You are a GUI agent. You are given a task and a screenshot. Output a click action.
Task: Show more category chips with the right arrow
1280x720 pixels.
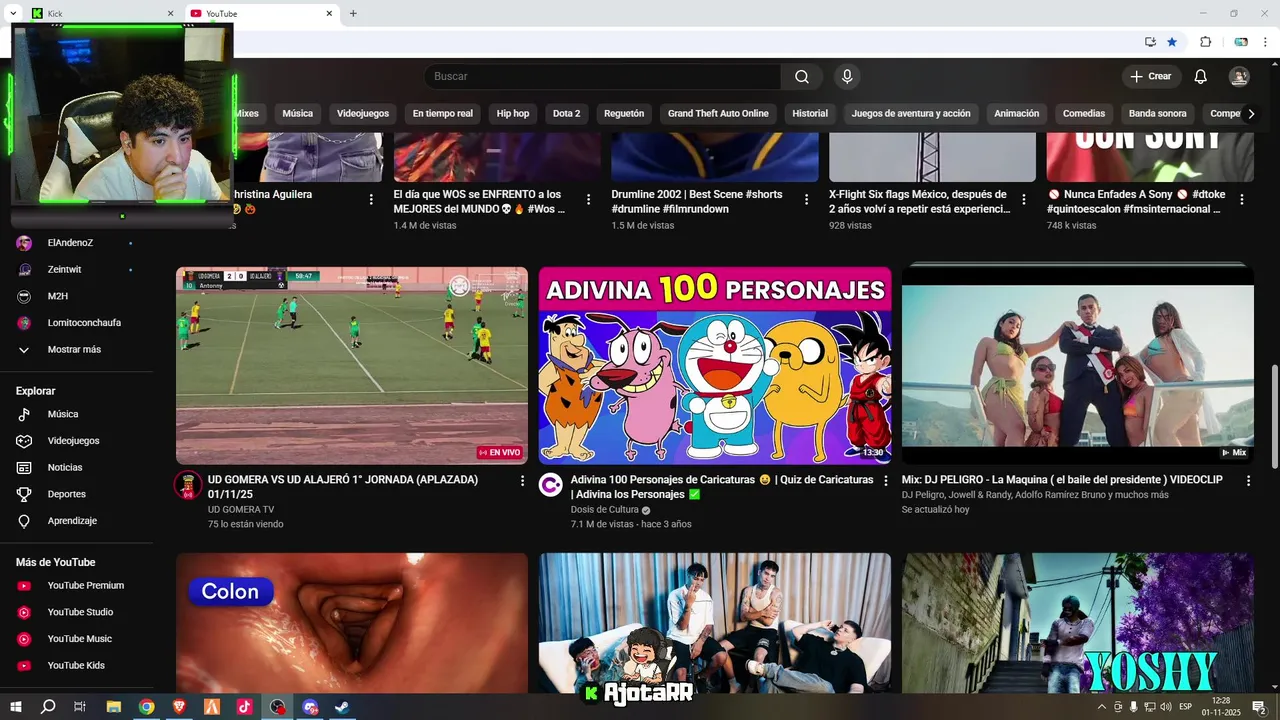coord(1251,114)
